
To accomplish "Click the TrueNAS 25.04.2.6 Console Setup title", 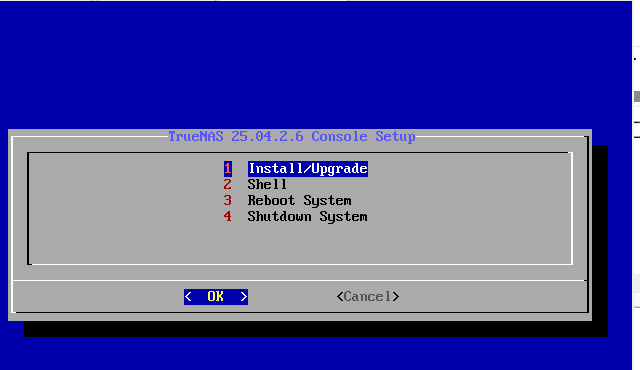I will coord(292,136).
